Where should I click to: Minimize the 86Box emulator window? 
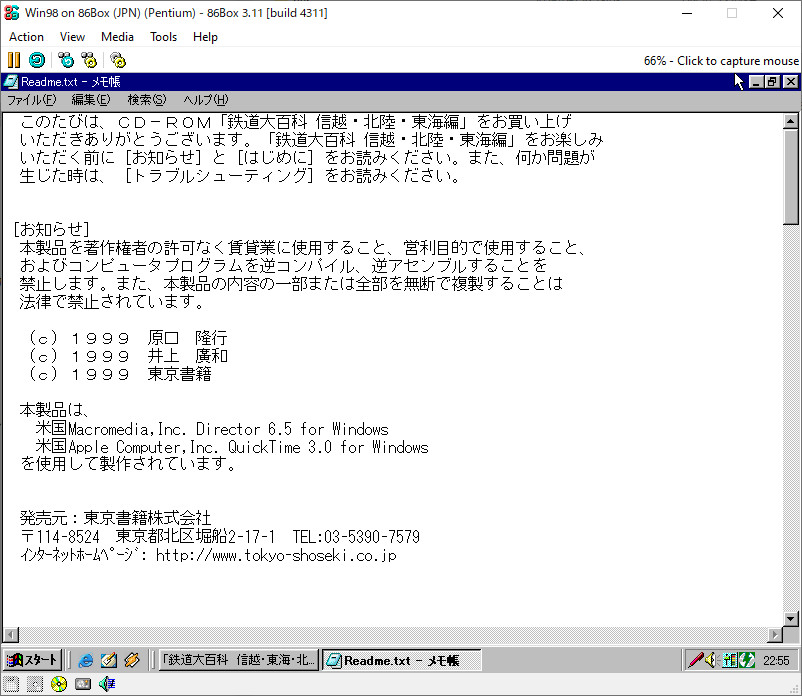pyautogui.click(x=687, y=13)
